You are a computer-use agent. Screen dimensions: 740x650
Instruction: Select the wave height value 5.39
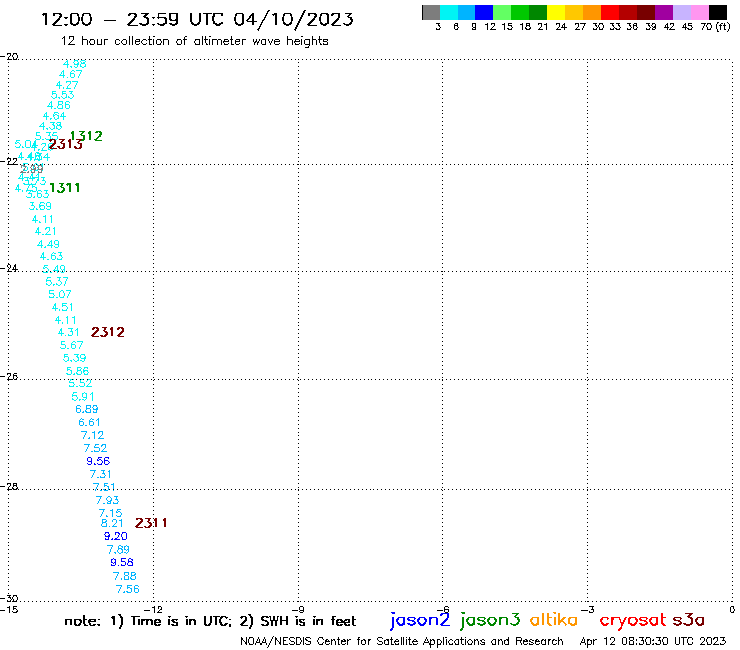pos(75,358)
